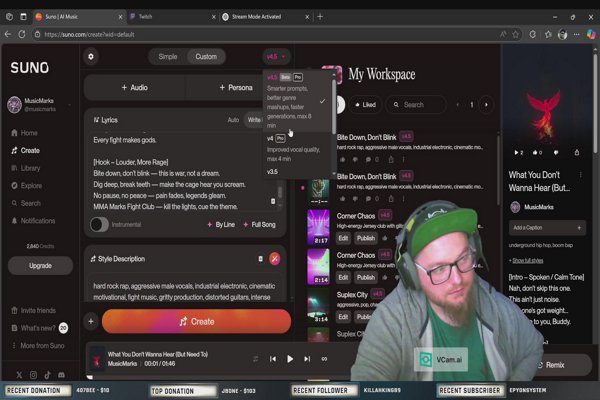The height and width of the screenshot is (400, 600).
Task: Click the orange Create button
Action: point(196,322)
